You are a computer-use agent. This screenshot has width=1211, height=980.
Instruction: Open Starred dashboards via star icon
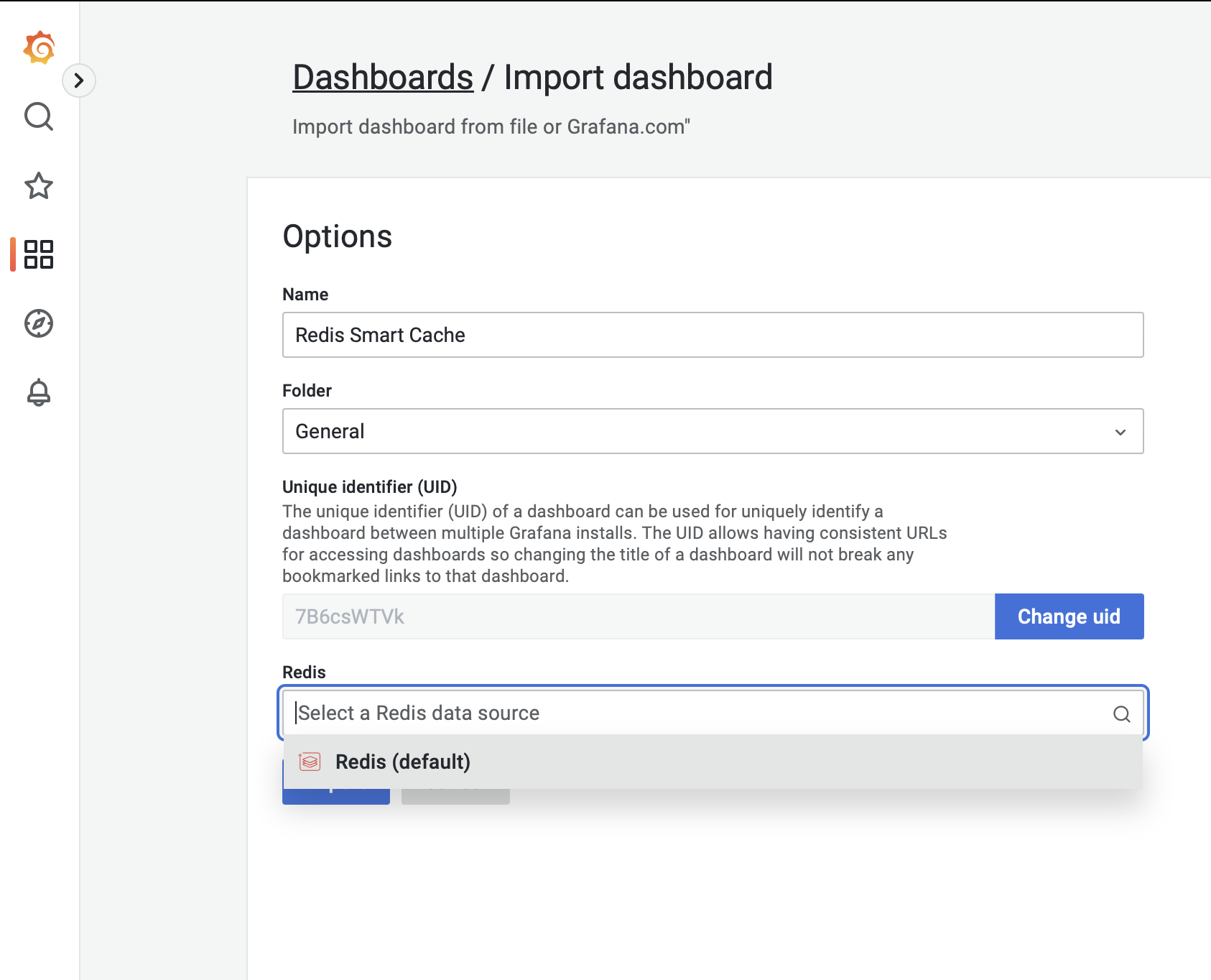(x=39, y=186)
